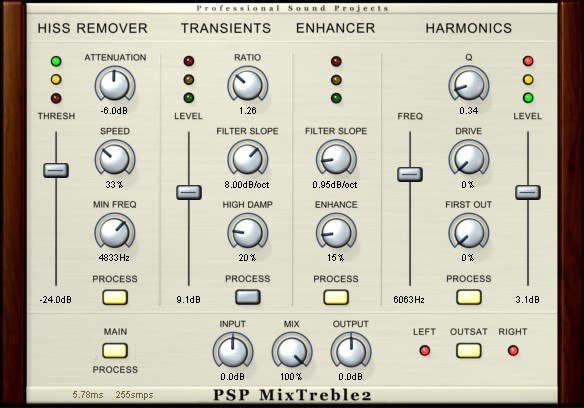Click the Enhancer Filter Slope knob 0.95dB/oct
The width and height of the screenshot is (584, 408).
(x=336, y=158)
